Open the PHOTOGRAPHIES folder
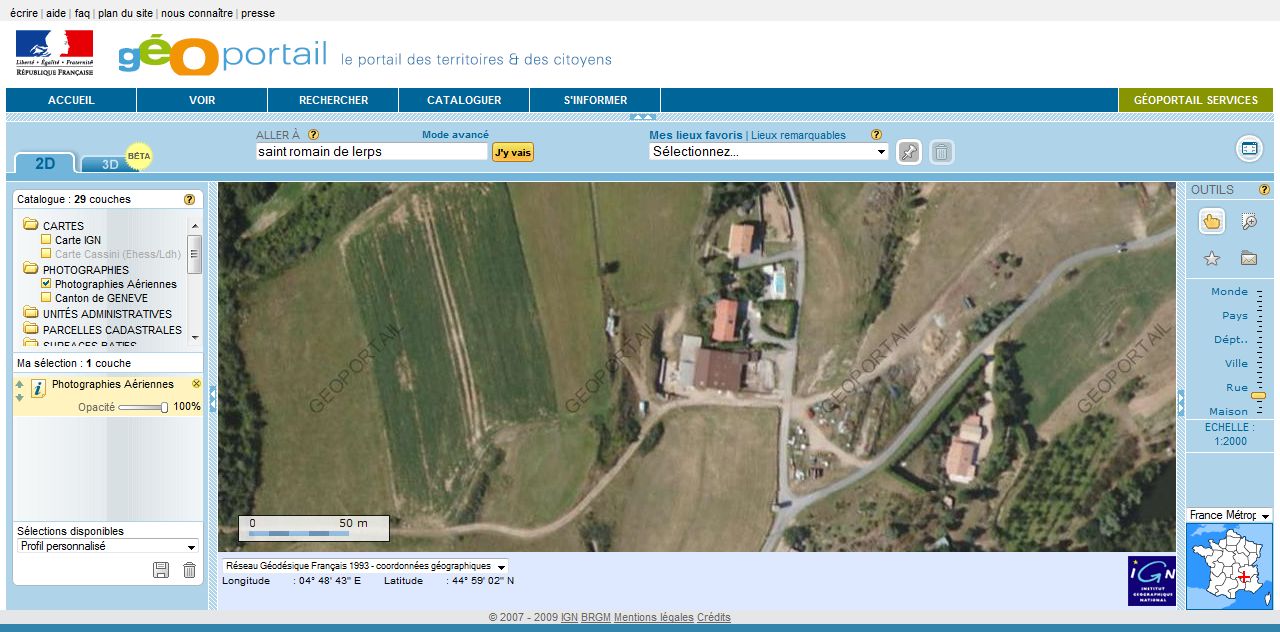 point(30,270)
